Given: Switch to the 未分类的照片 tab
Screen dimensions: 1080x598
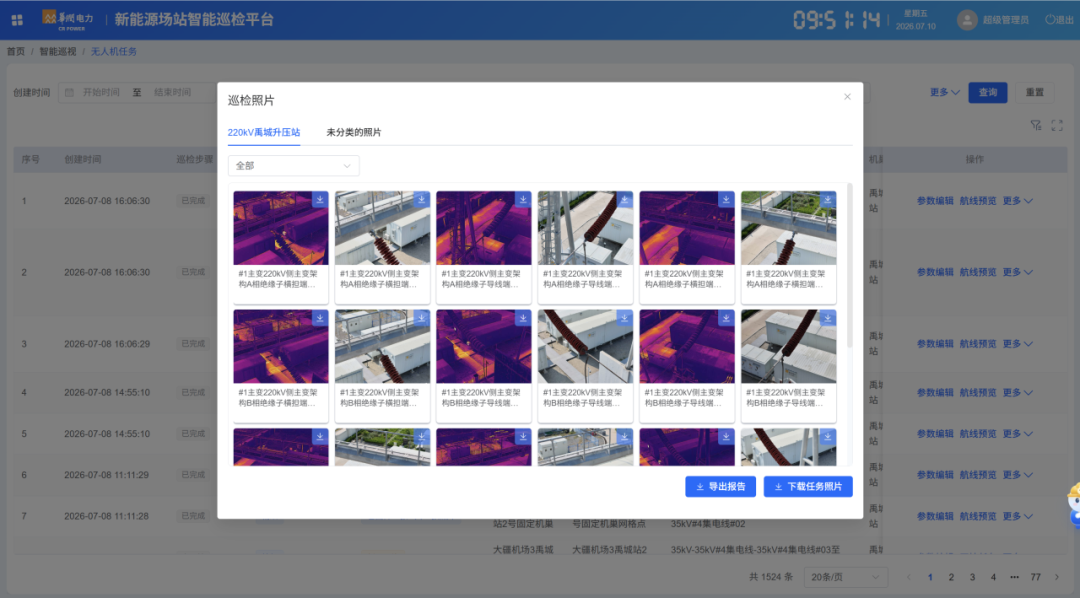Looking at the screenshot, I should (353, 132).
